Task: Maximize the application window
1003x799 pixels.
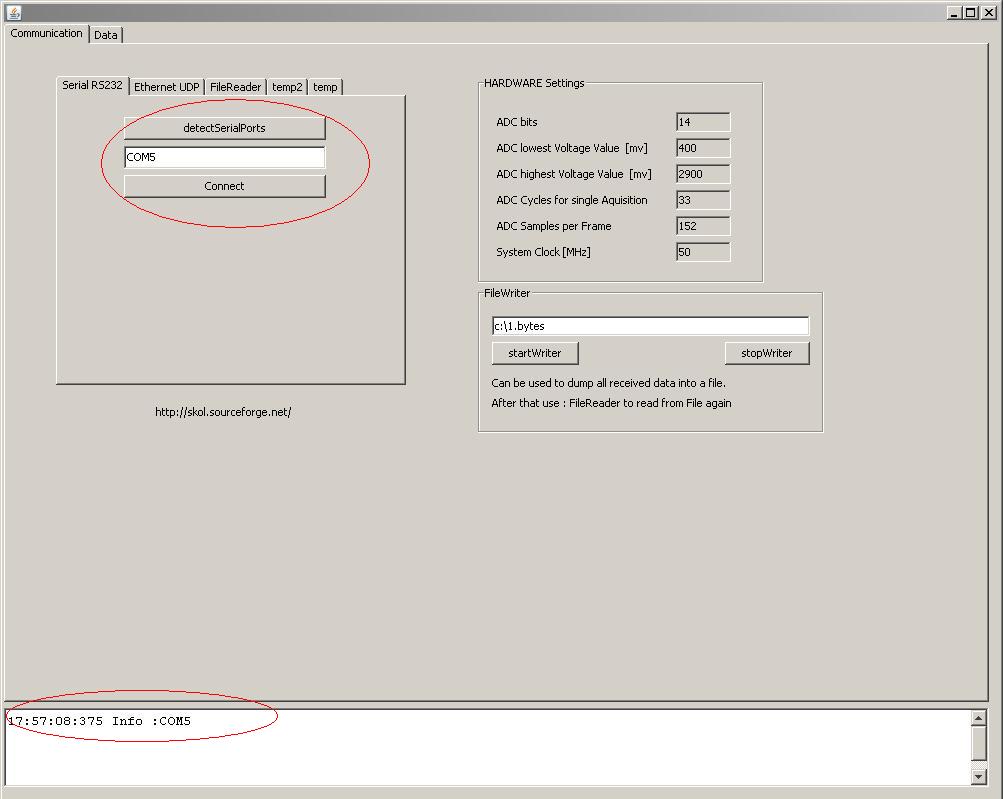Action: [971, 12]
